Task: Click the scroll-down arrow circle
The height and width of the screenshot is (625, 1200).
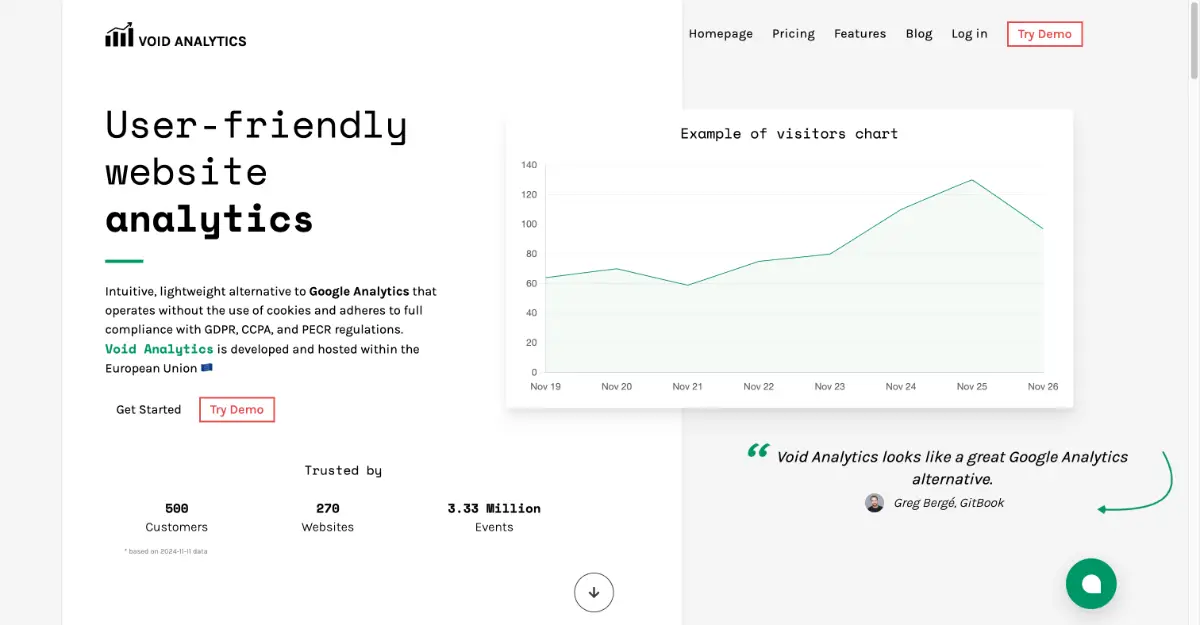Action: (x=594, y=592)
